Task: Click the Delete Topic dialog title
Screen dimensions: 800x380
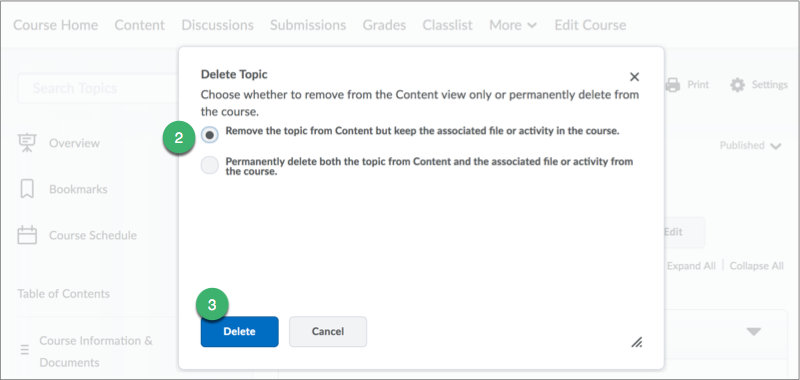Action: click(234, 74)
